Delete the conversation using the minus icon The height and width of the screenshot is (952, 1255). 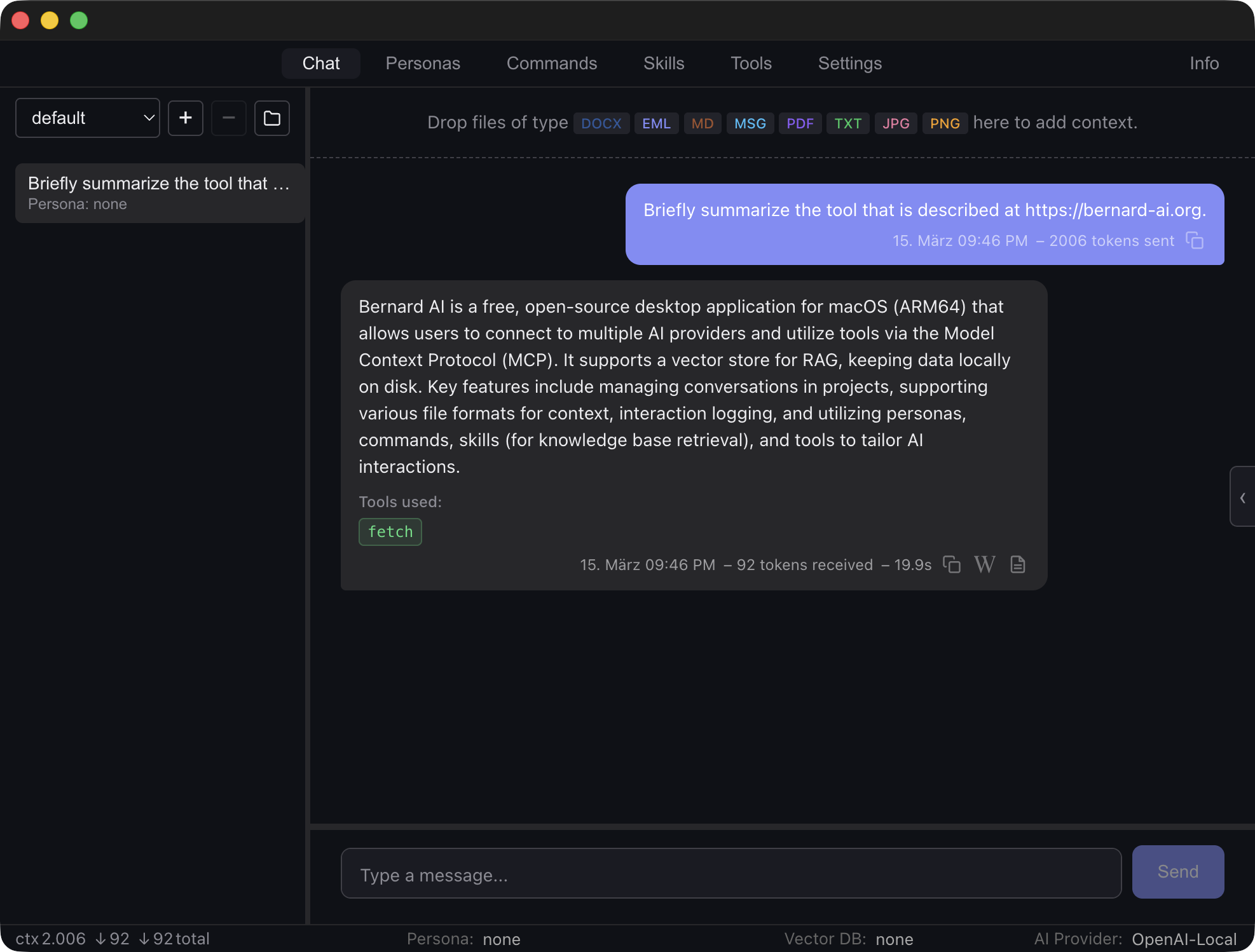tap(228, 118)
